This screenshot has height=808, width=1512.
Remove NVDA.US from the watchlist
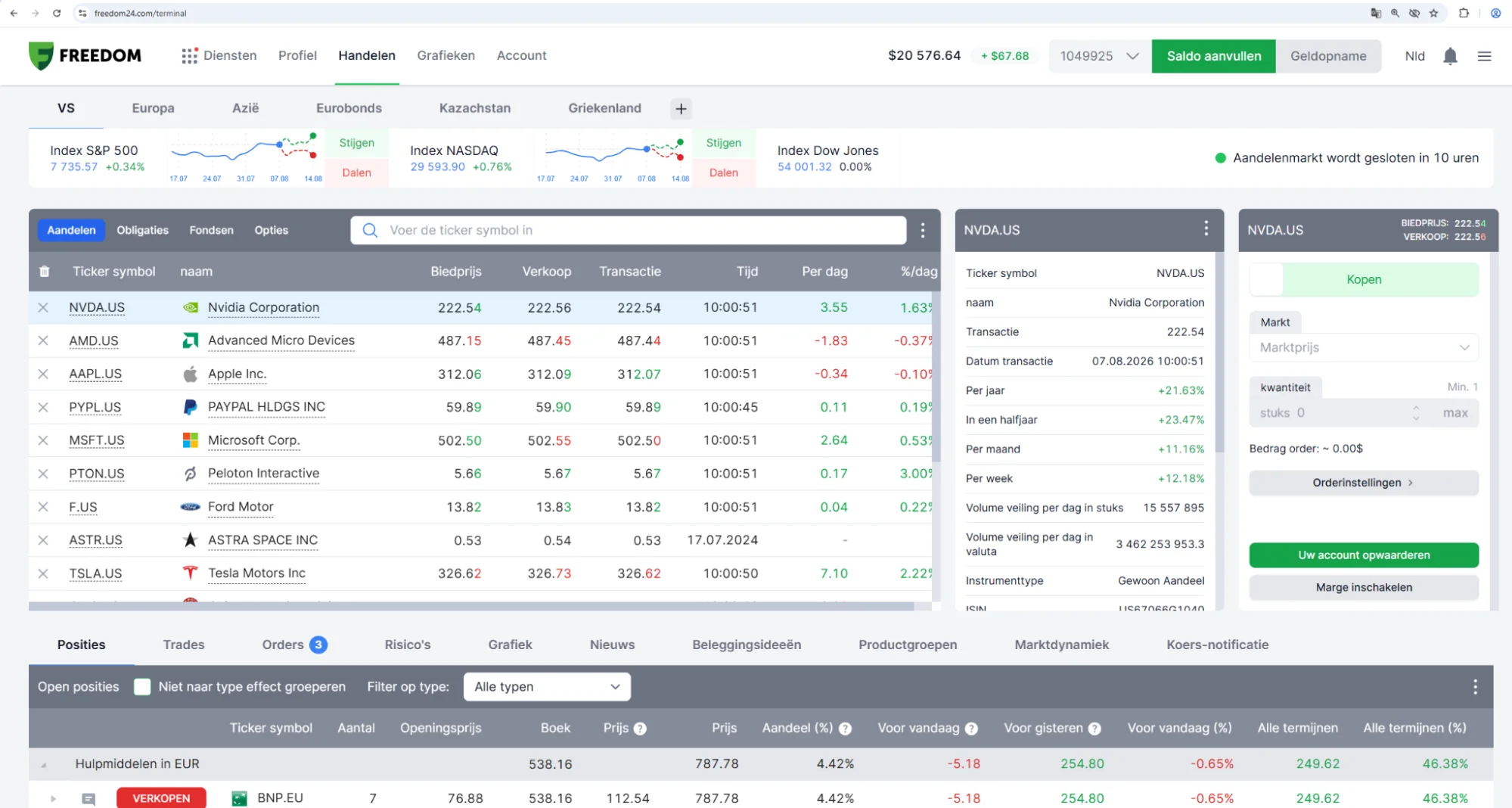click(x=43, y=307)
